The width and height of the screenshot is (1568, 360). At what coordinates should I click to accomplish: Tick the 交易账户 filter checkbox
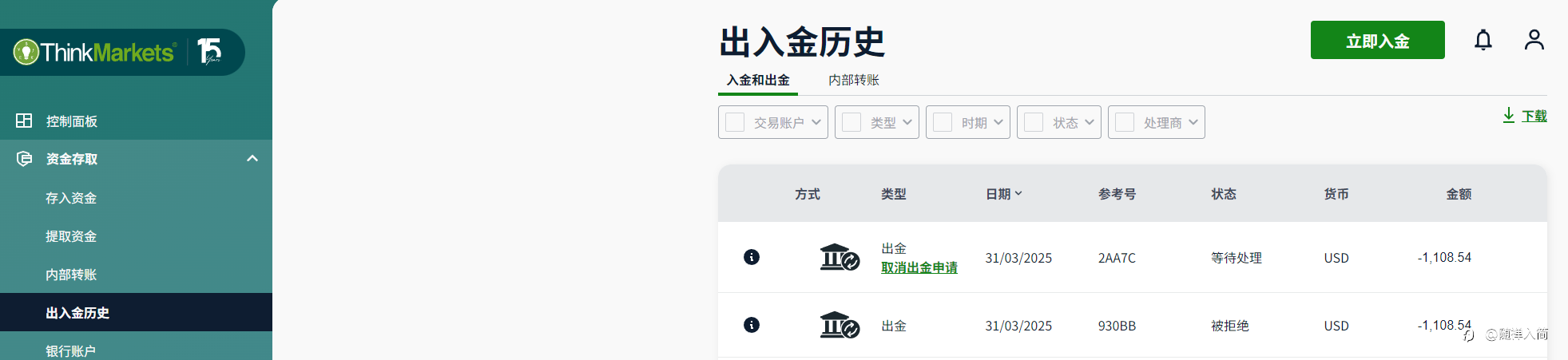click(735, 122)
